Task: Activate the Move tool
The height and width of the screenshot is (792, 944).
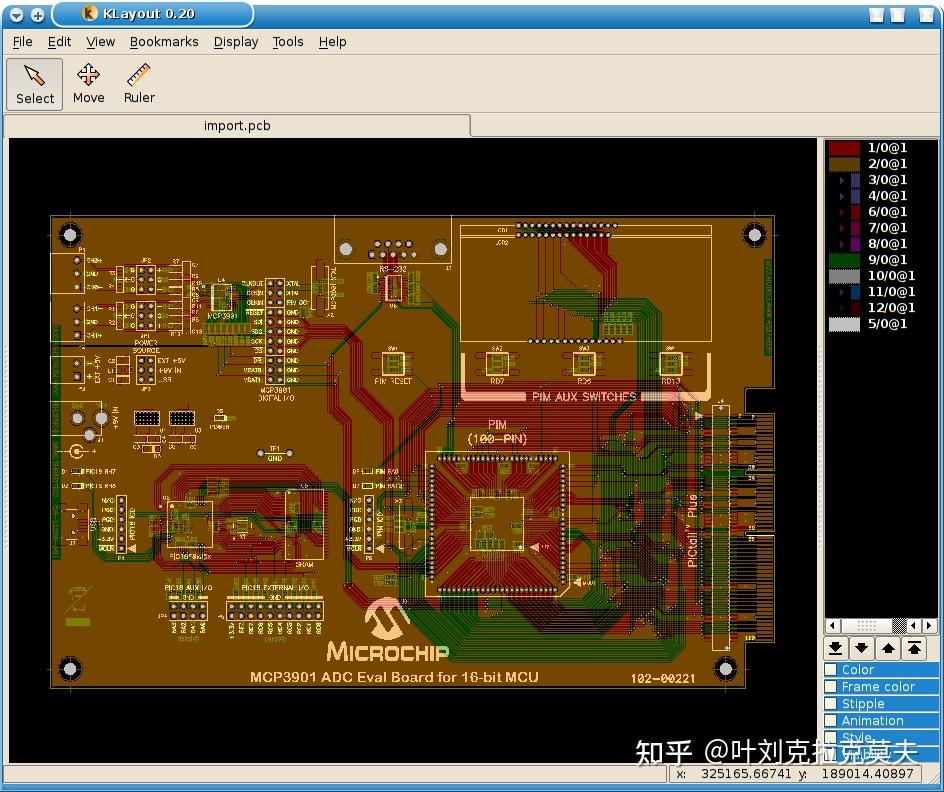Action: click(x=88, y=84)
